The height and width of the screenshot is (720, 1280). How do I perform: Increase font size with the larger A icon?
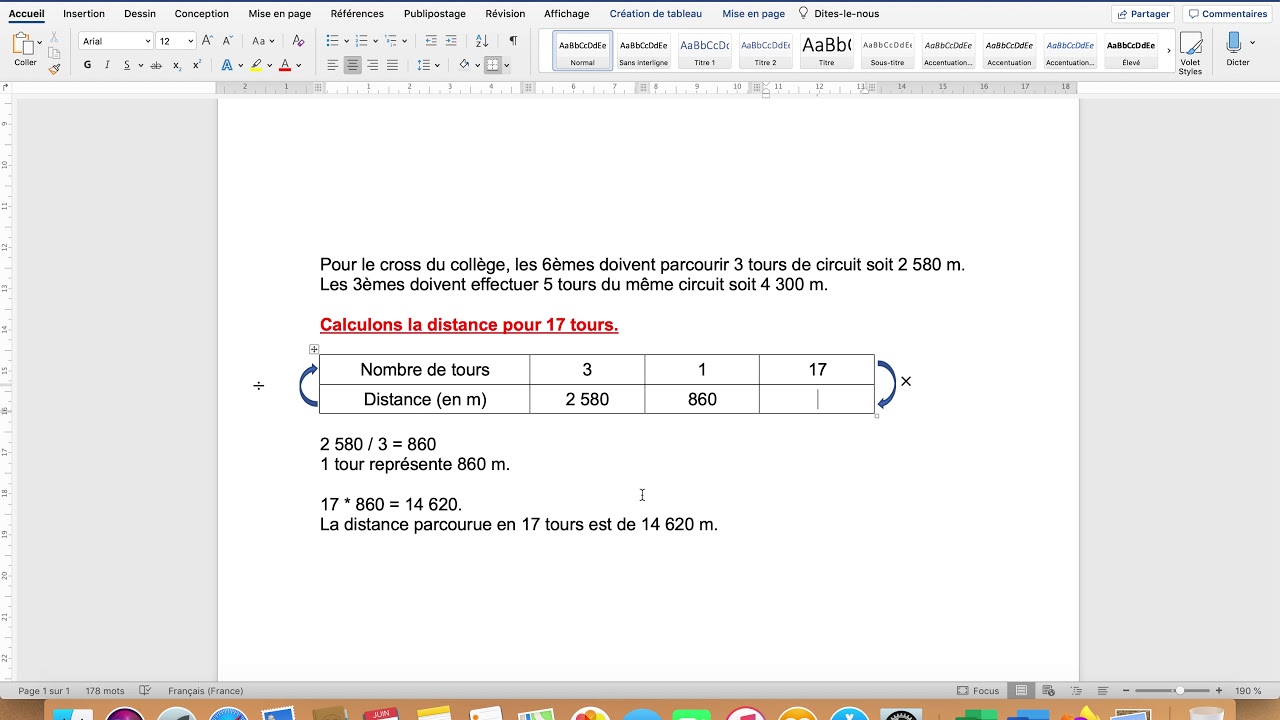point(207,41)
